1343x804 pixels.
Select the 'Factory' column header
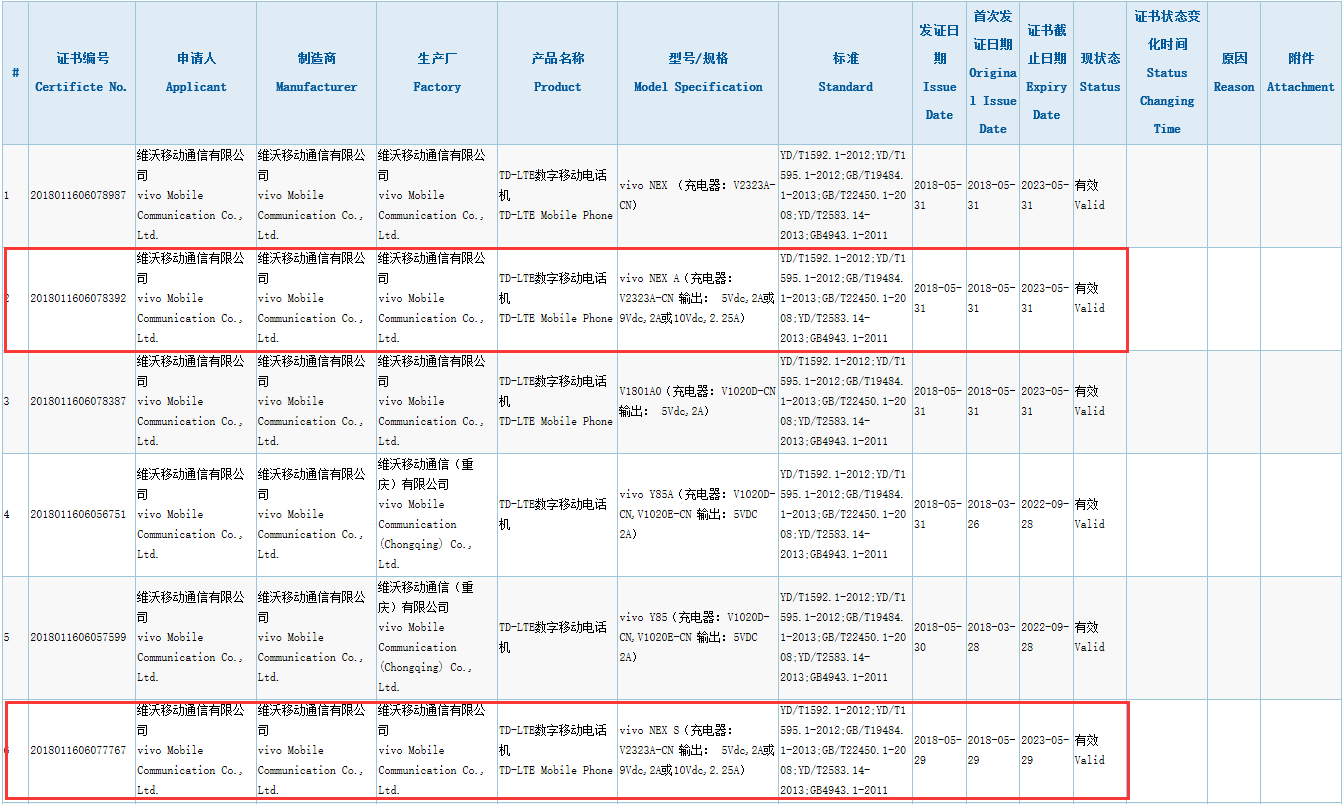coord(437,73)
